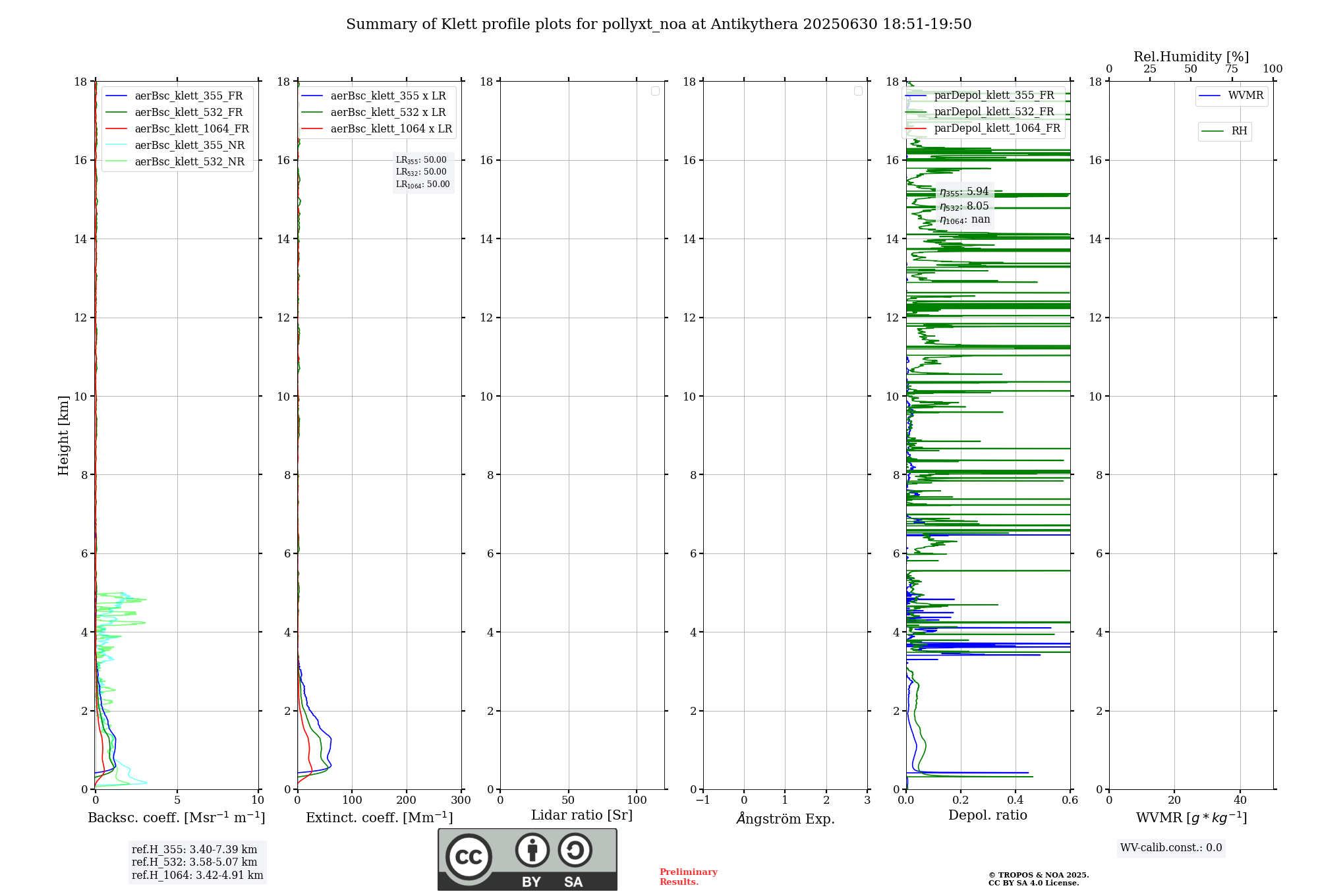Click the Depol. ratio axis label
Image resolution: width=1318 pixels, height=896 pixels.
988,816
